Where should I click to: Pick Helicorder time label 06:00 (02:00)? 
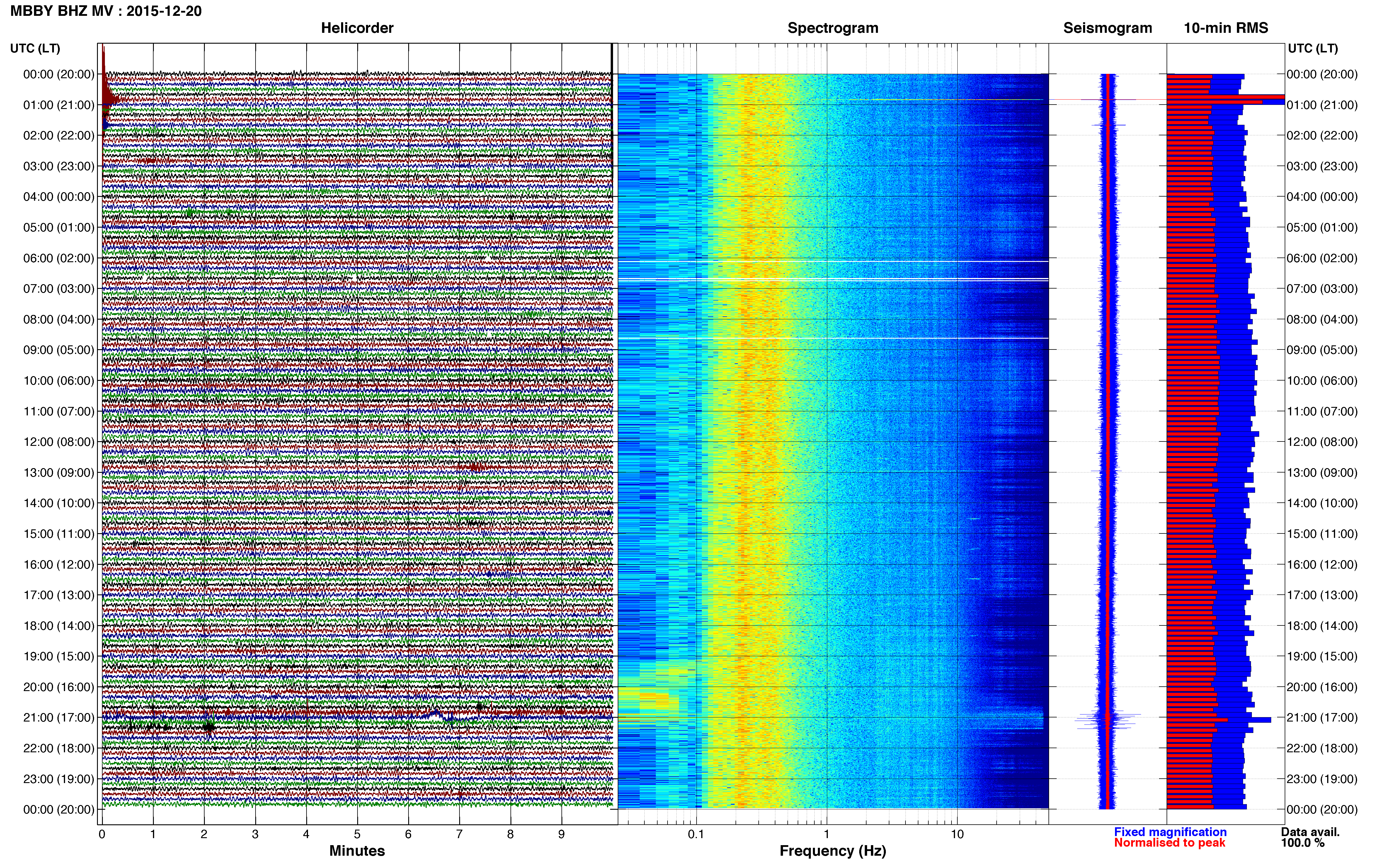point(59,258)
